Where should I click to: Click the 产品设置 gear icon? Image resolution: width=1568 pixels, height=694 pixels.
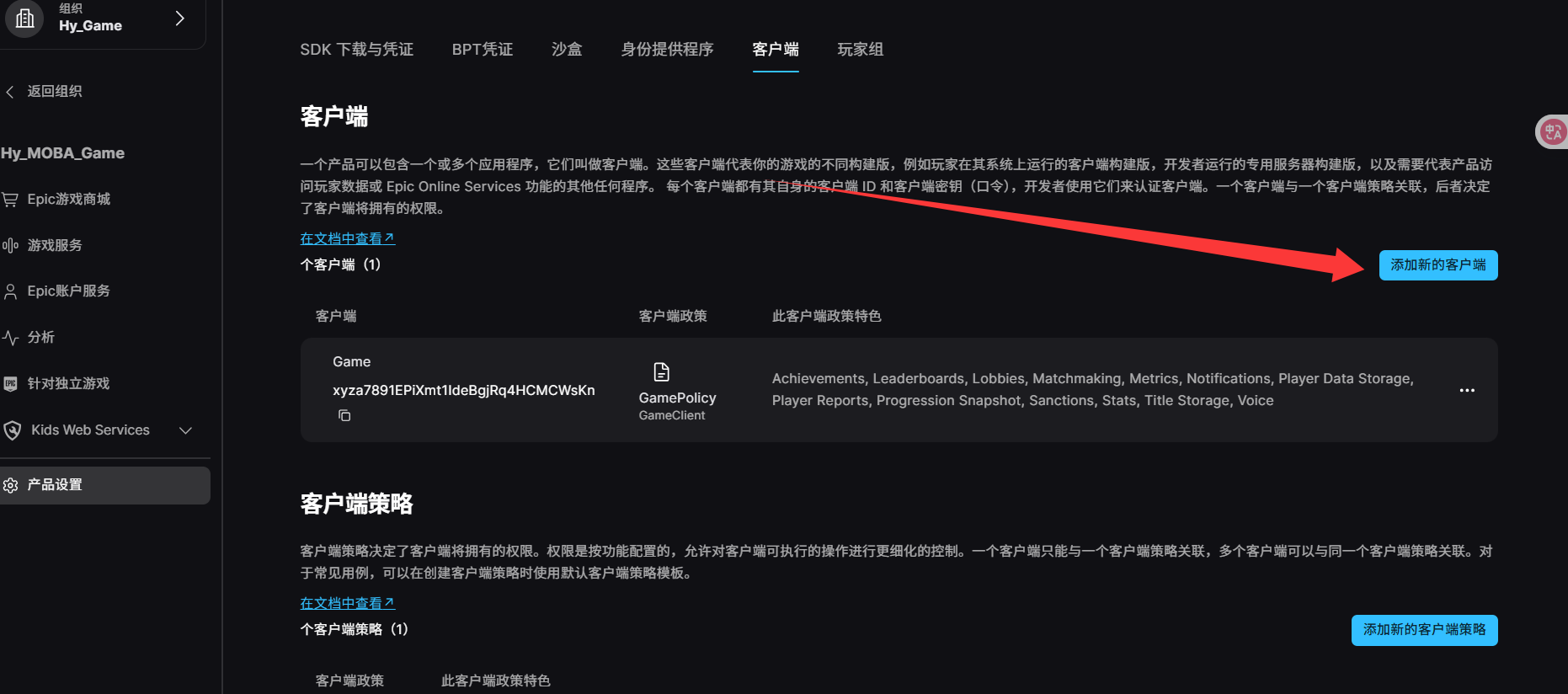point(10,485)
